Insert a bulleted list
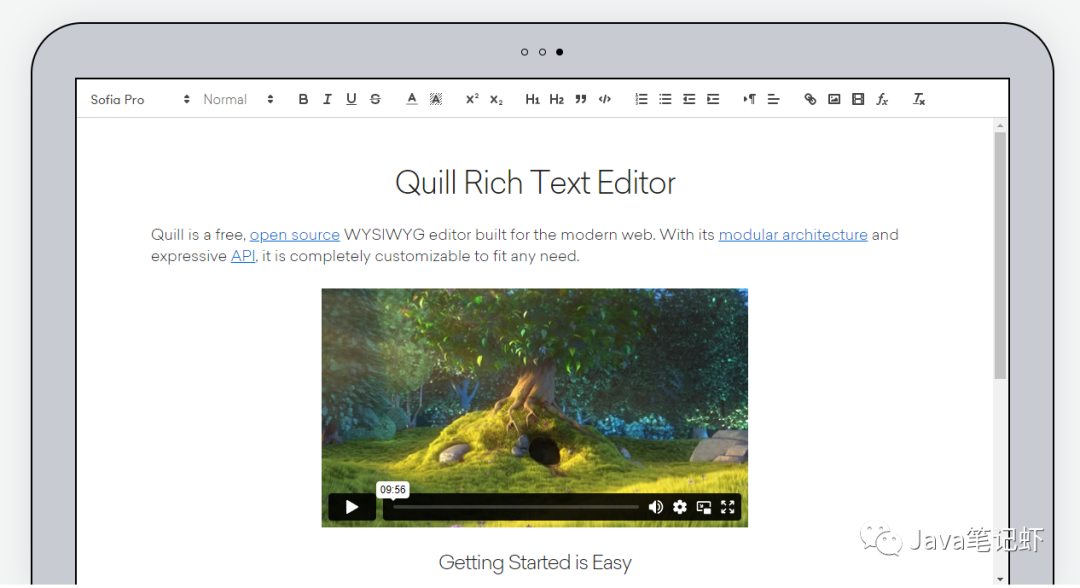 pos(665,99)
